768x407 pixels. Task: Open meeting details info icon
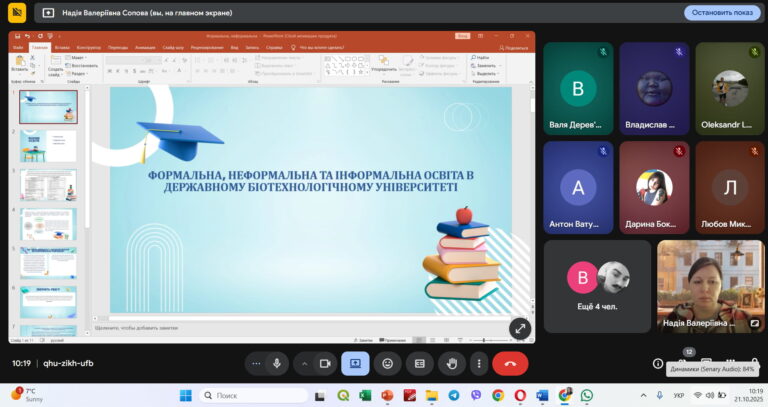click(658, 363)
